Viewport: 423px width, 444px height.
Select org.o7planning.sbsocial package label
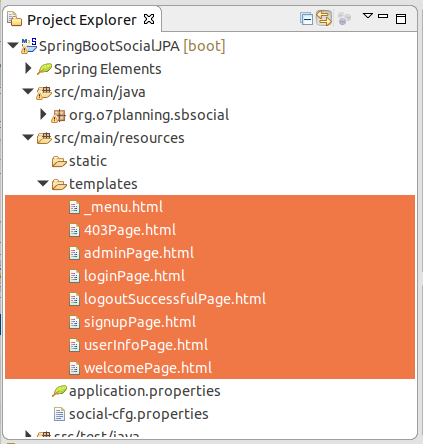click(149, 115)
